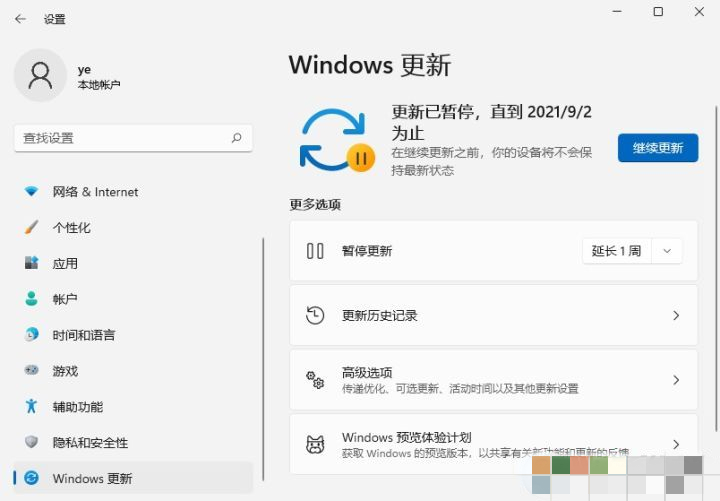Click the Time and language globe icon
Screen dimensions: 720x501
pos(31,334)
